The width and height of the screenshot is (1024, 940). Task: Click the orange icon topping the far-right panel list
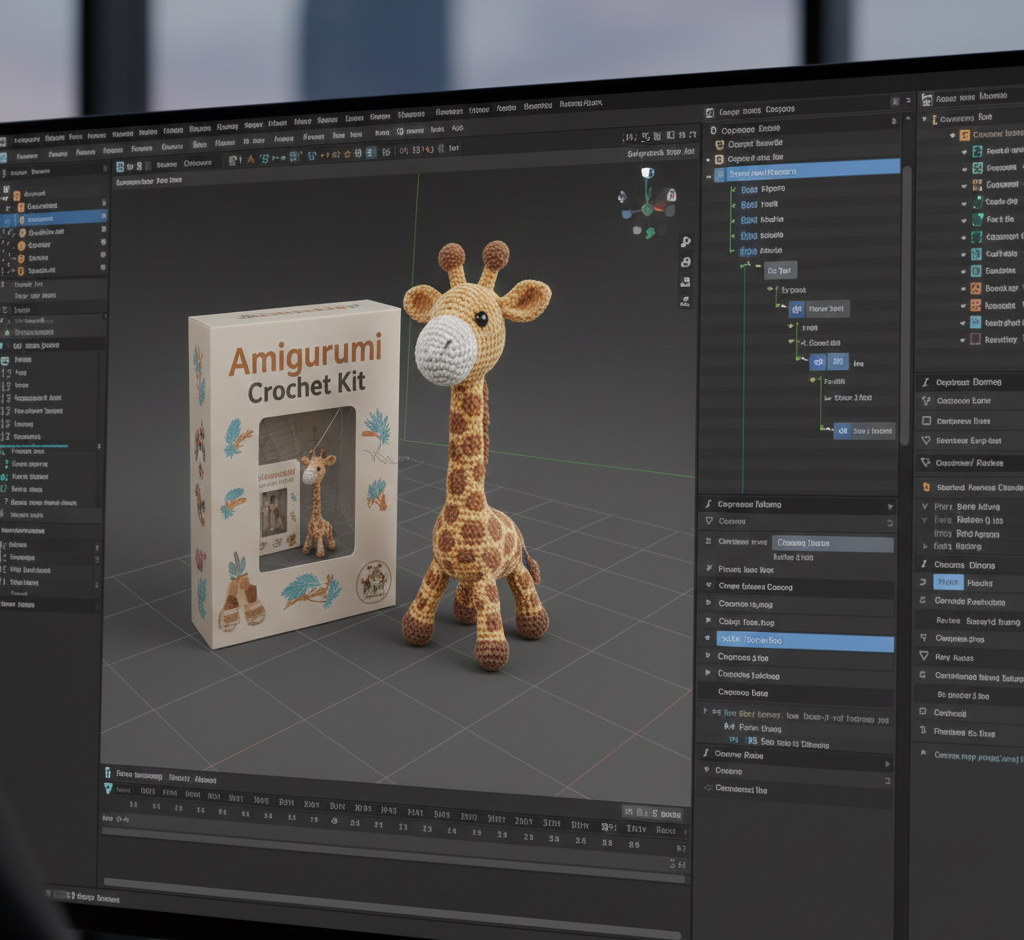(x=964, y=135)
